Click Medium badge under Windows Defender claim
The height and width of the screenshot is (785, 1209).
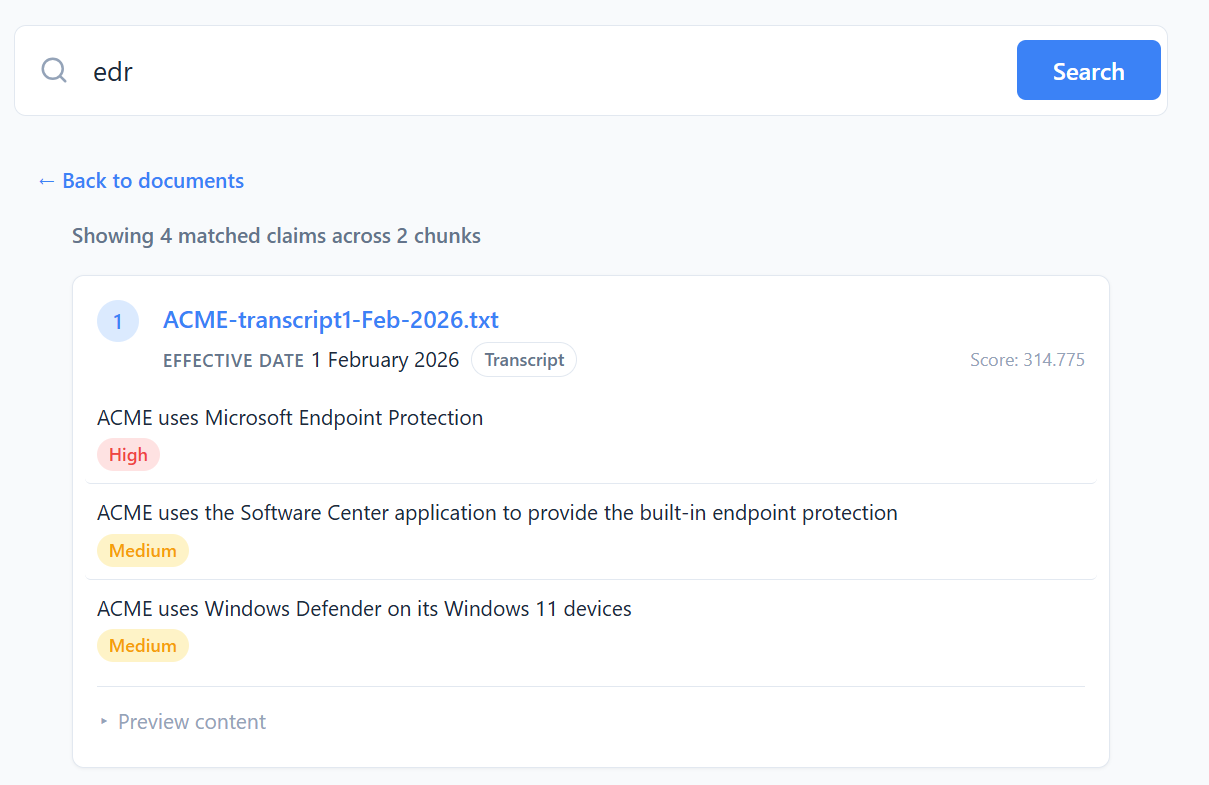pos(142,646)
